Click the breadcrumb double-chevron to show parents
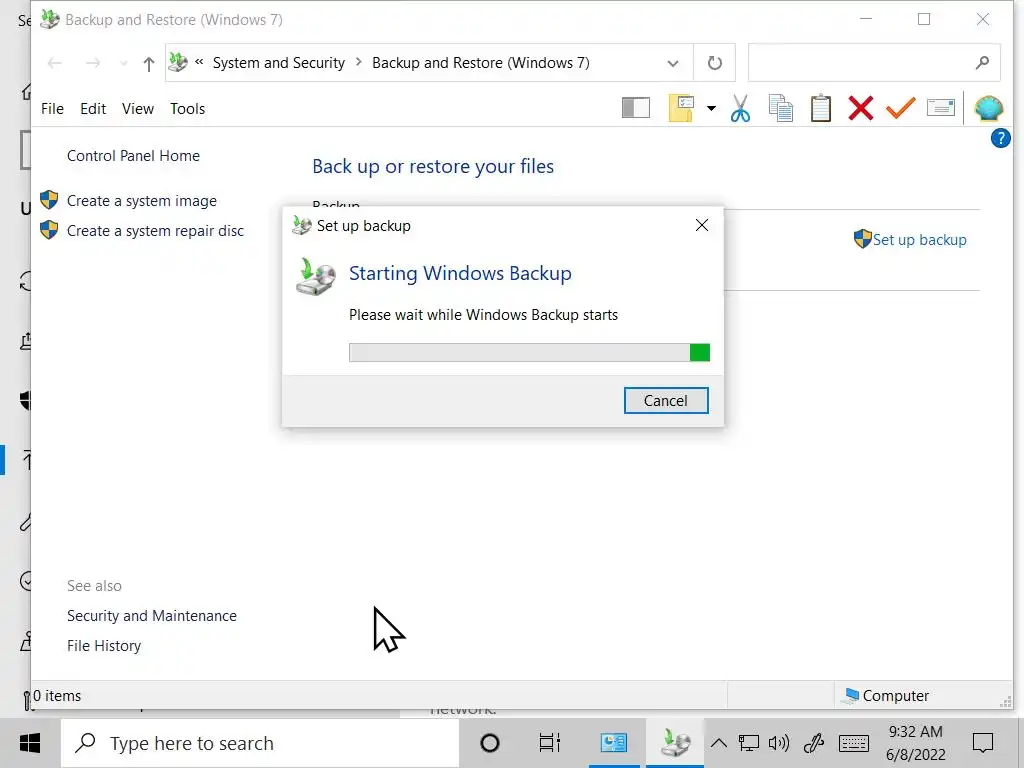Screen dimensions: 1024x768 199,62
